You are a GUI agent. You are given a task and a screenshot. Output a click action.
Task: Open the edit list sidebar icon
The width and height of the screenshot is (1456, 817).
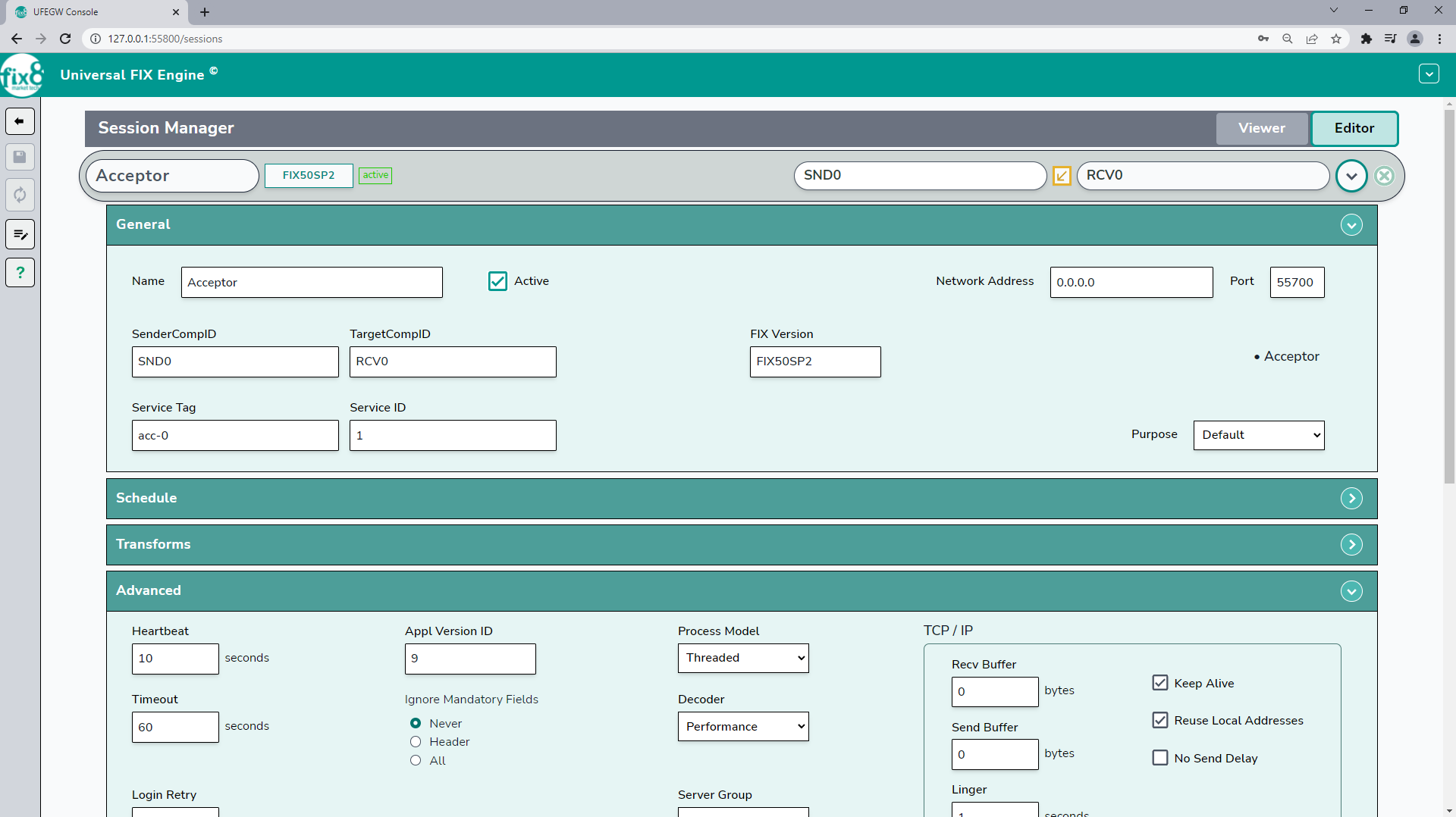(20, 234)
